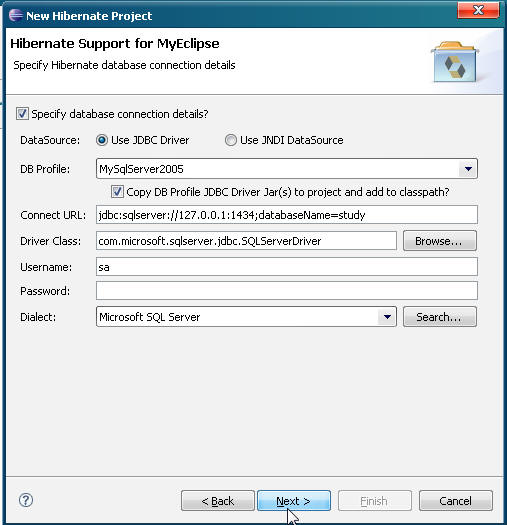Click the 'Password:' label
The height and width of the screenshot is (525, 507).
pyautogui.click(x=45, y=291)
